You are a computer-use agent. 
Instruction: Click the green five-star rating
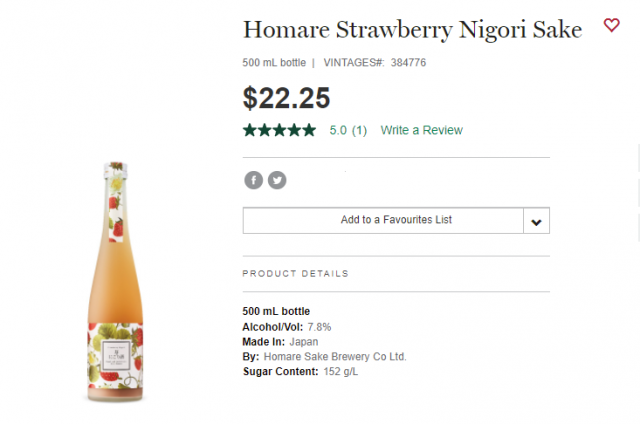pyautogui.click(x=280, y=130)
